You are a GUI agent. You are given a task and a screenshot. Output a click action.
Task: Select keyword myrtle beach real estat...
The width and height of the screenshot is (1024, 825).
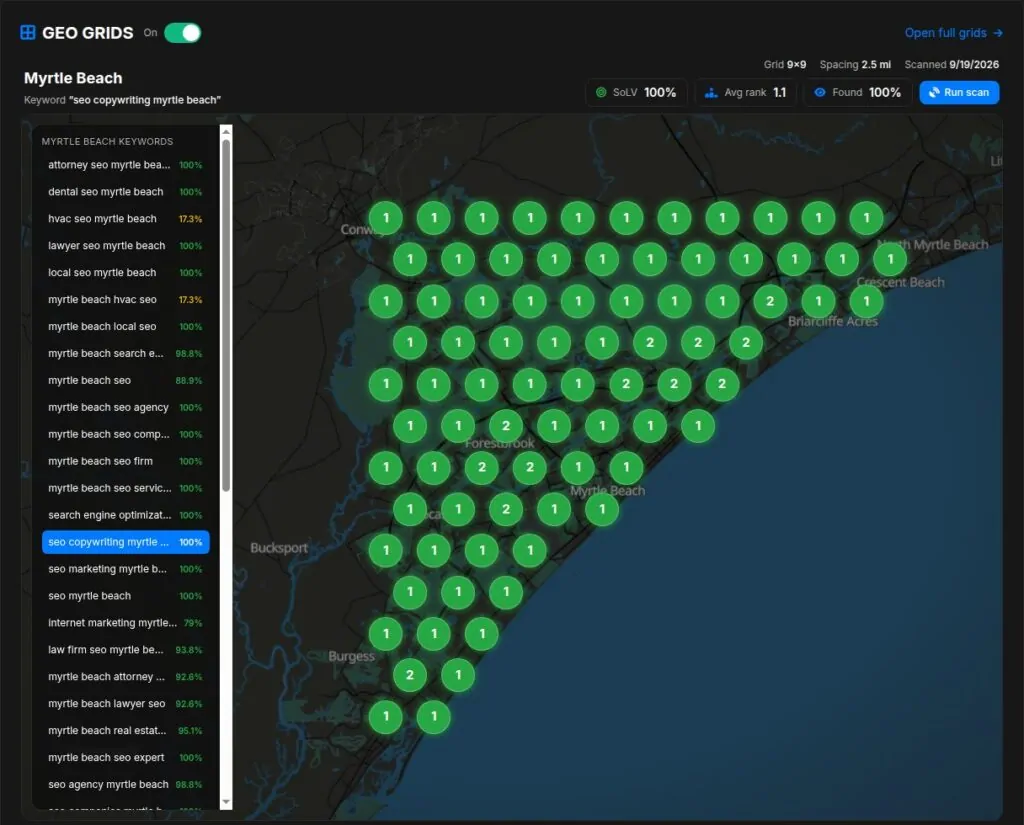(x=125, y=730)
